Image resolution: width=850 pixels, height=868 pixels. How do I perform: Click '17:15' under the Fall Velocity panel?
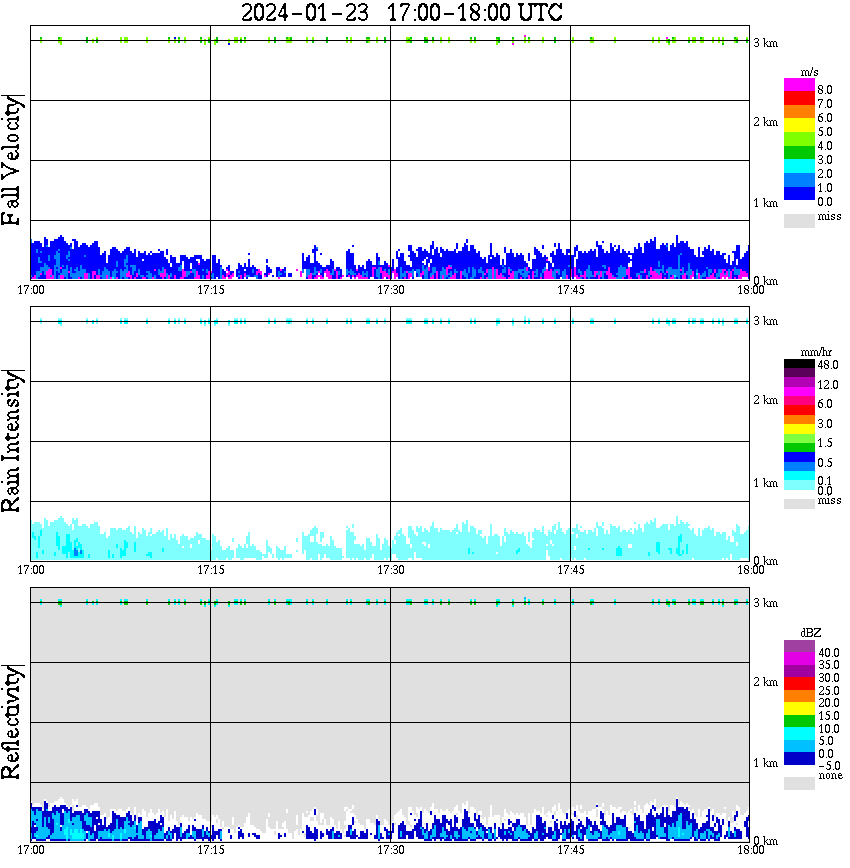coord(211,290)
